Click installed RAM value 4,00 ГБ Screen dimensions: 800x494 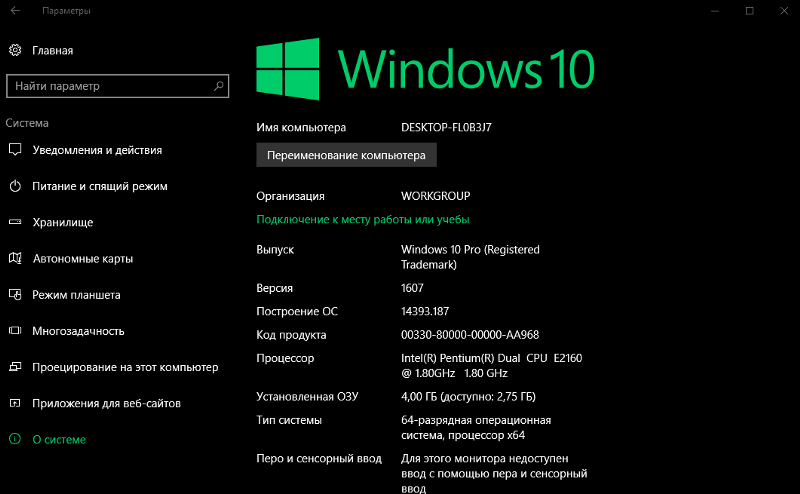tap(468, 397)
